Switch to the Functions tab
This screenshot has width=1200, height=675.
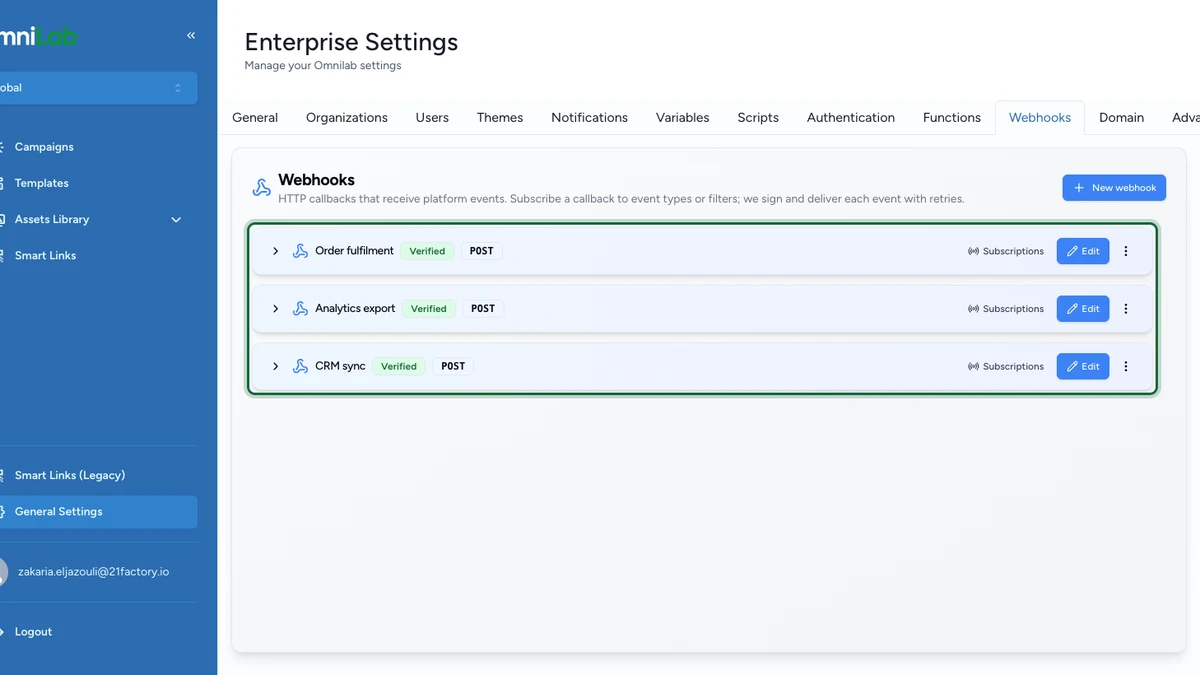coord(952,117)
